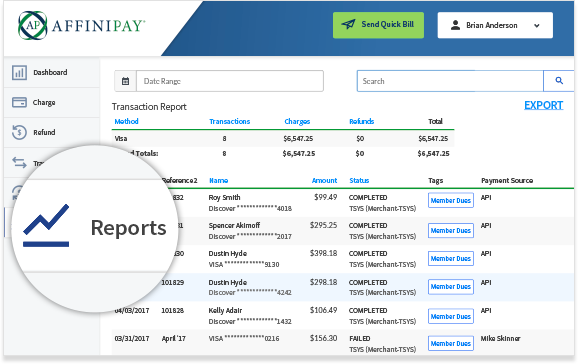Click the calendar icon beside Date Range
This screenshot has height=364, width=578.
point(125,81)
